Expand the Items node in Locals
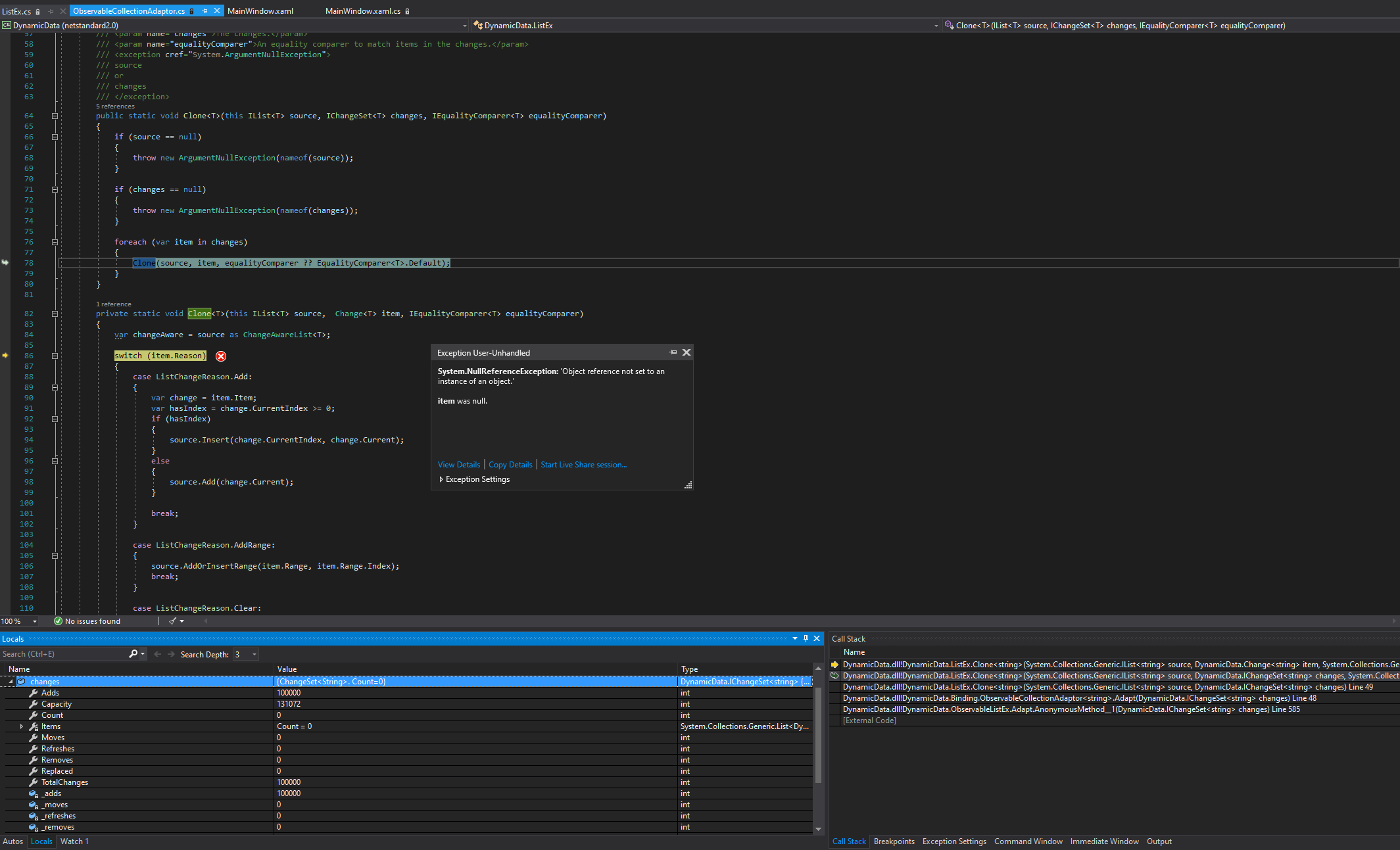 click(x=22, y=726)
